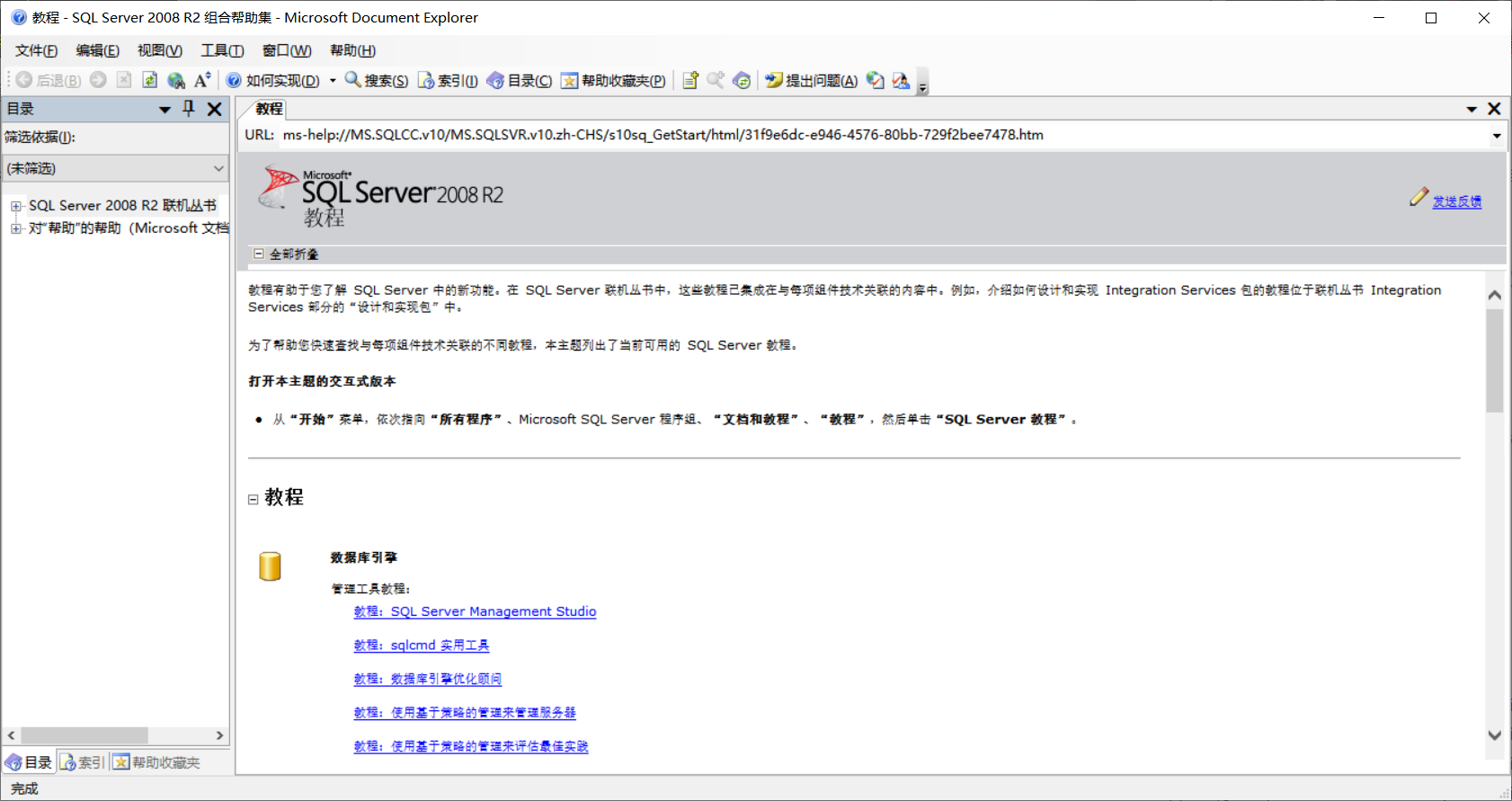Click the Back (后退) toolbar button
Image resolution: width=1512 pixels, height=801 pixels.
(49, 80)
